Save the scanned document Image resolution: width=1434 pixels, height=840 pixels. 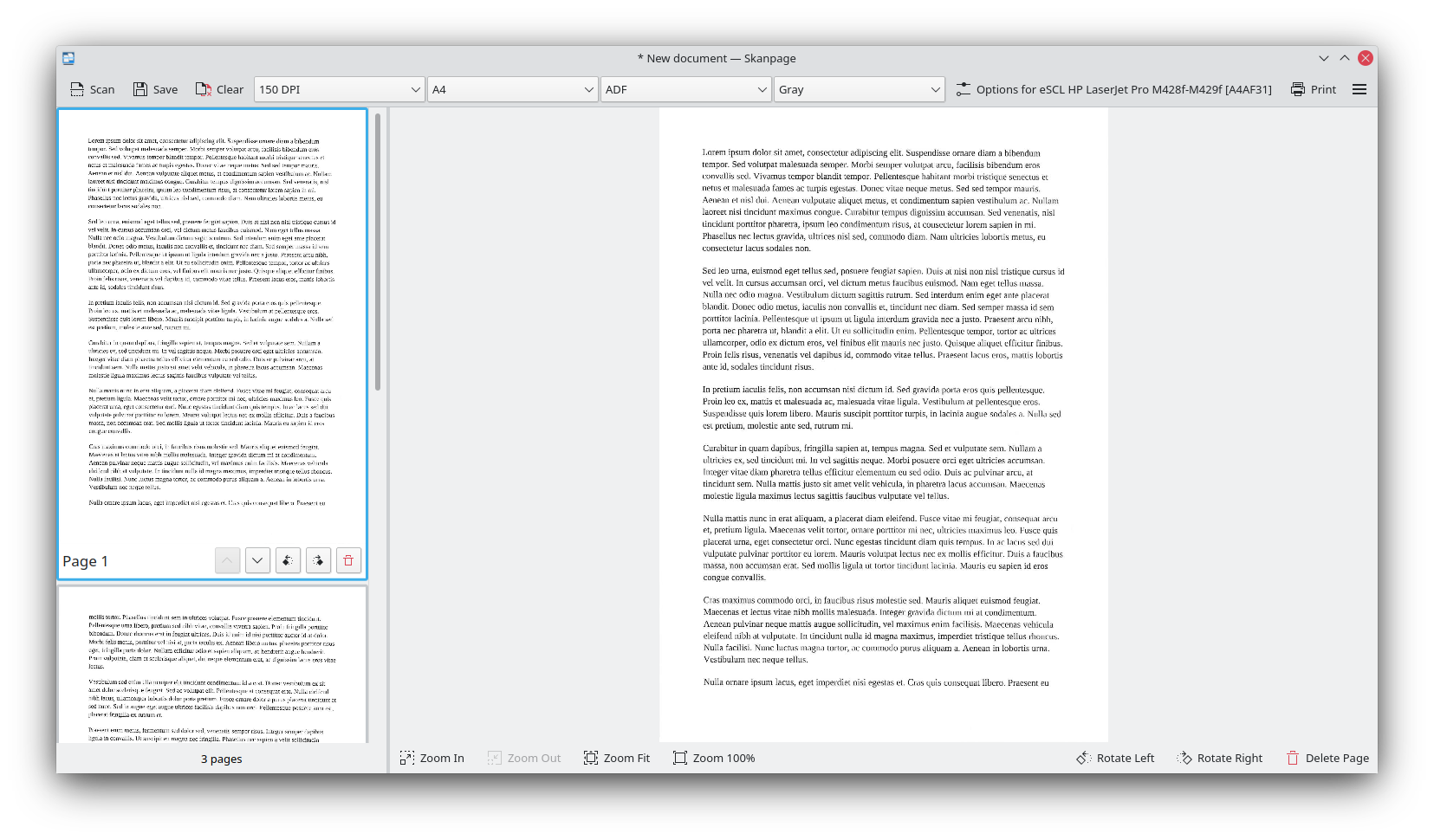[x=155, y=89]
